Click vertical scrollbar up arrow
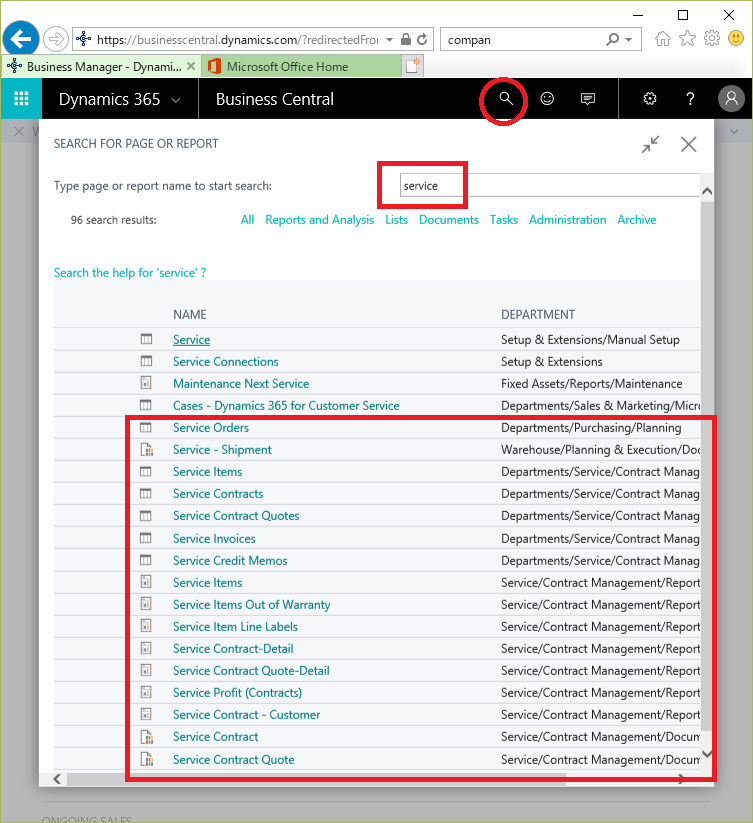 coord(707,191)
